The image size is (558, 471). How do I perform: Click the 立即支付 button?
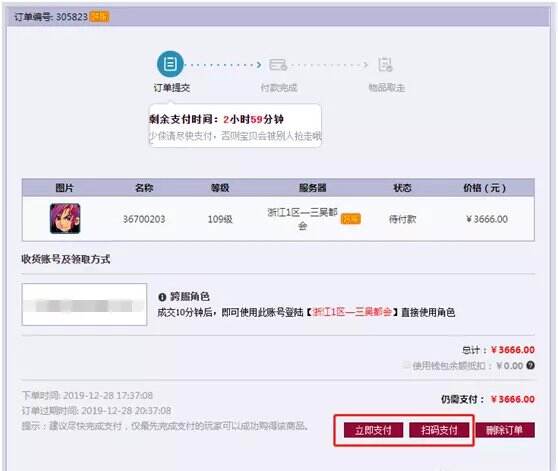(x=373, y=430)
